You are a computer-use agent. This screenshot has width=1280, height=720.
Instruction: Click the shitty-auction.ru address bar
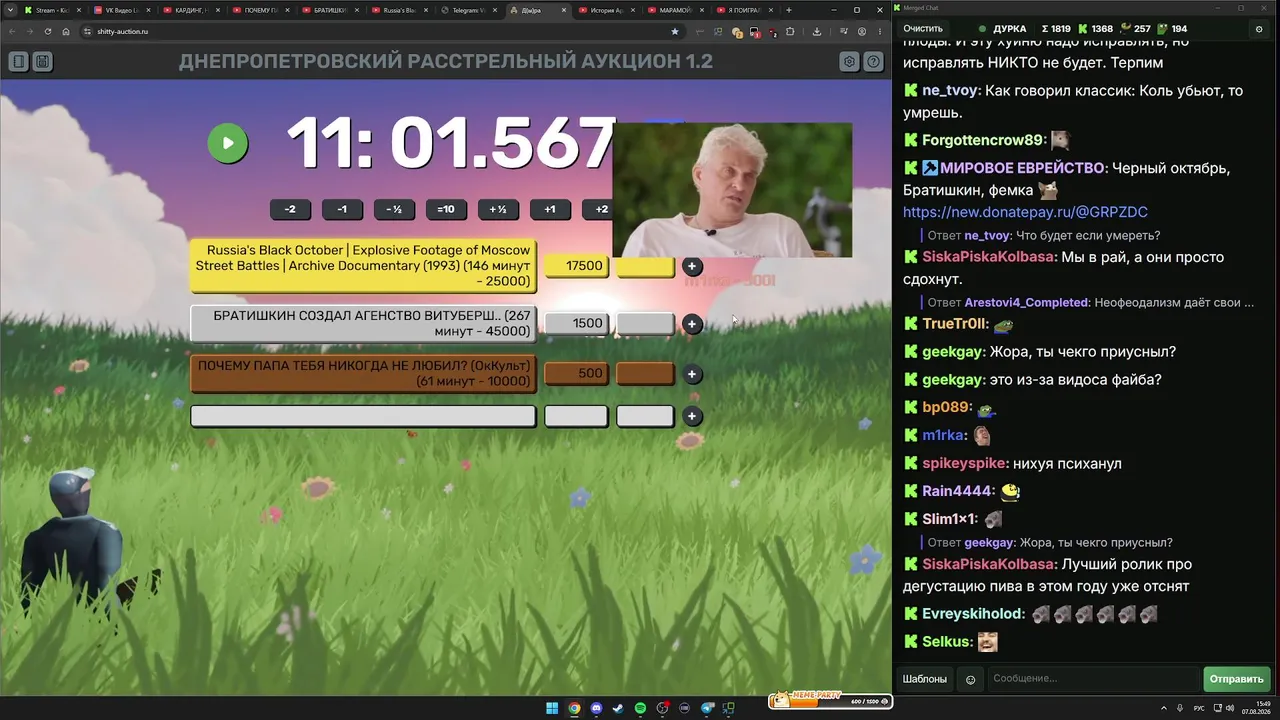[380, 31]
